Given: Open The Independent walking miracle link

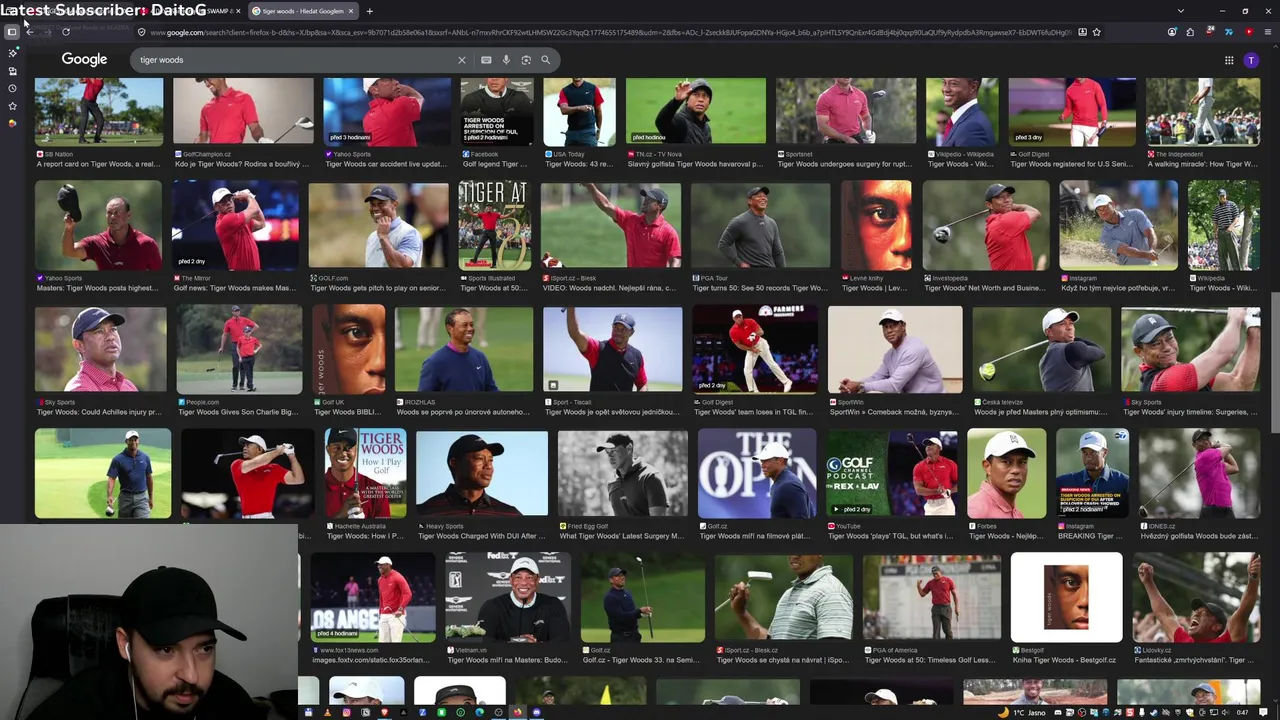Looking at the screenshot, I should [x=1202, y=164].
